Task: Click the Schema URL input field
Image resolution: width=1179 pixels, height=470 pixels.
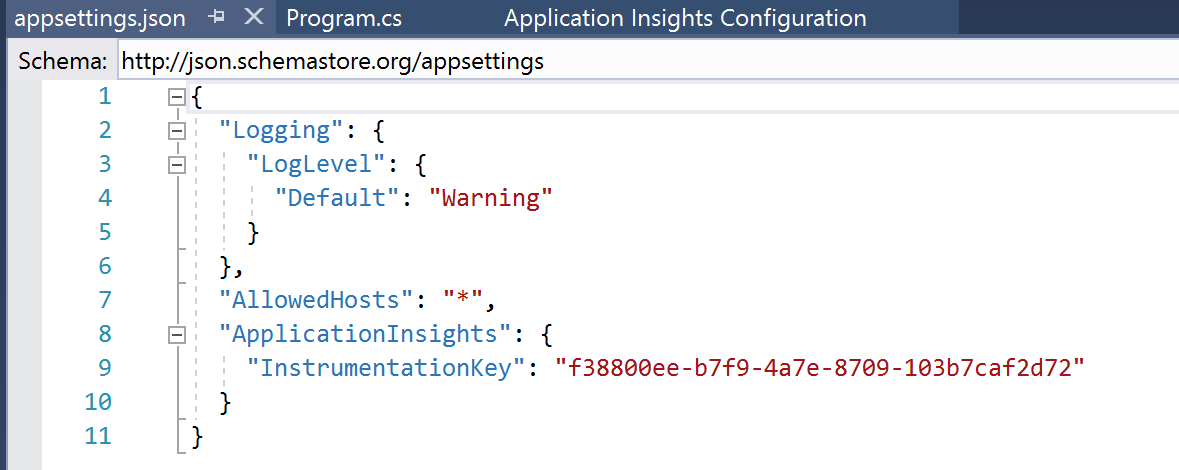Action: [640, 61]
